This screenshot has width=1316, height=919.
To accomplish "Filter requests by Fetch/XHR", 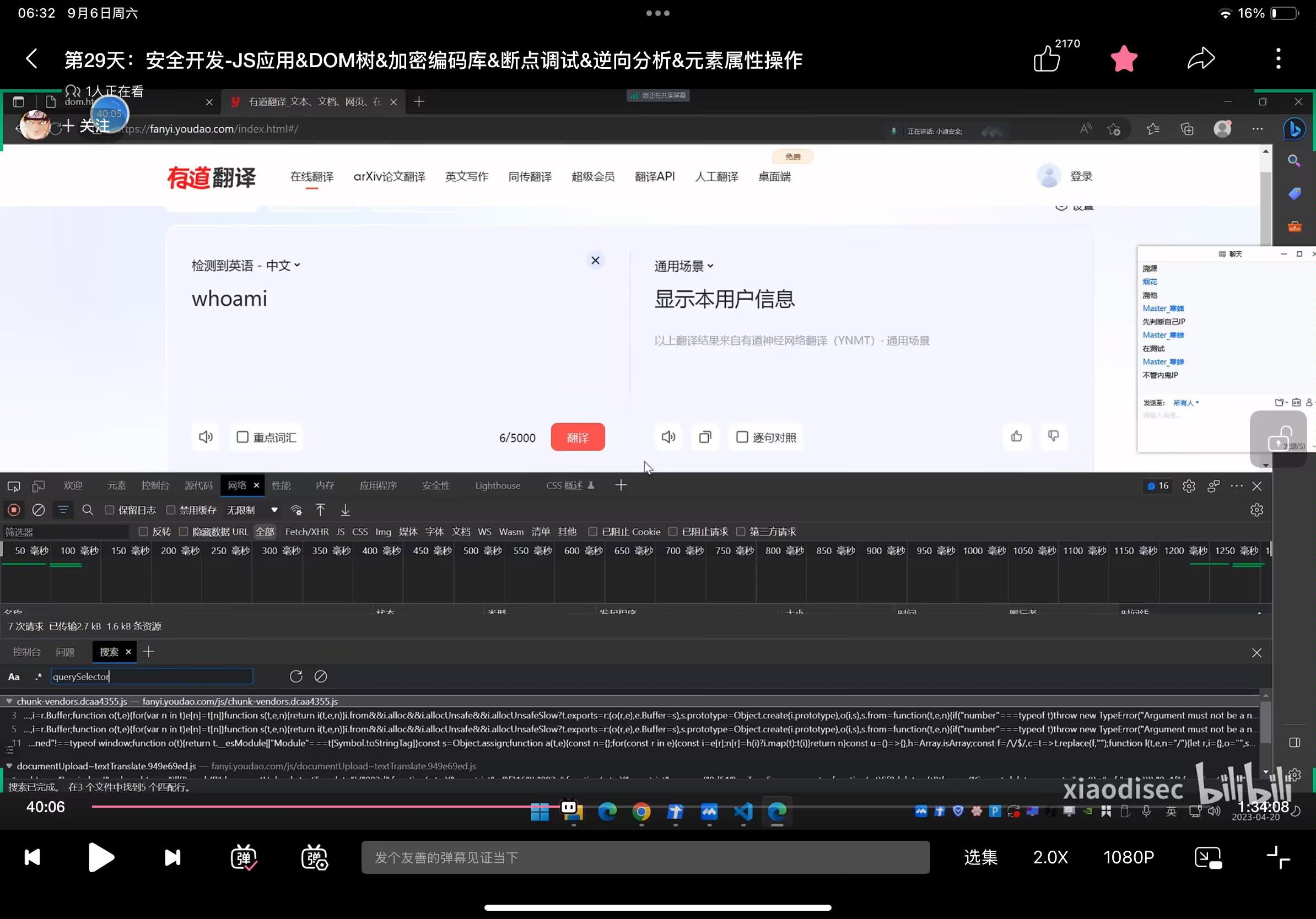I will (x=306, y=532).
